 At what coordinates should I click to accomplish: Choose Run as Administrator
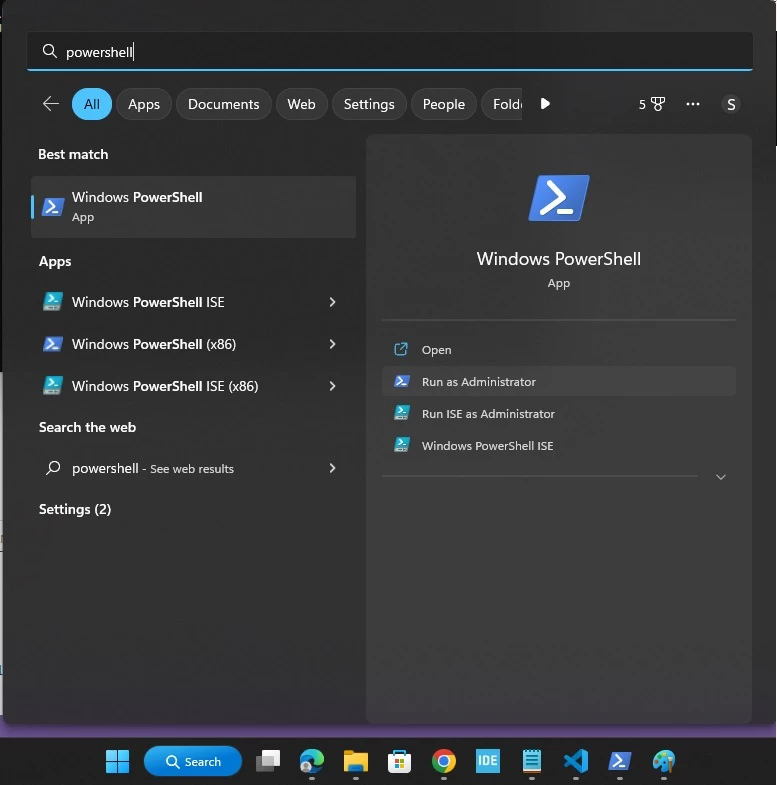(559, 381)
